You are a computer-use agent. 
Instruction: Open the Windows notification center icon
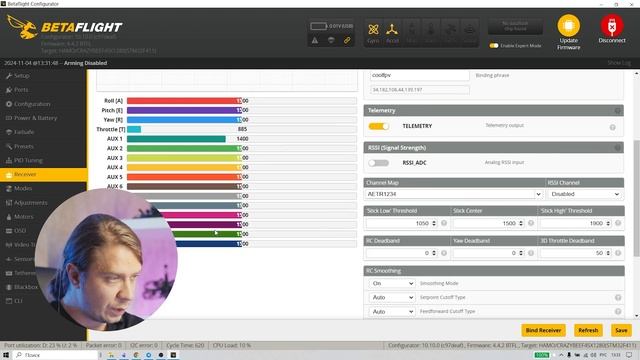(x=629, y=355)
